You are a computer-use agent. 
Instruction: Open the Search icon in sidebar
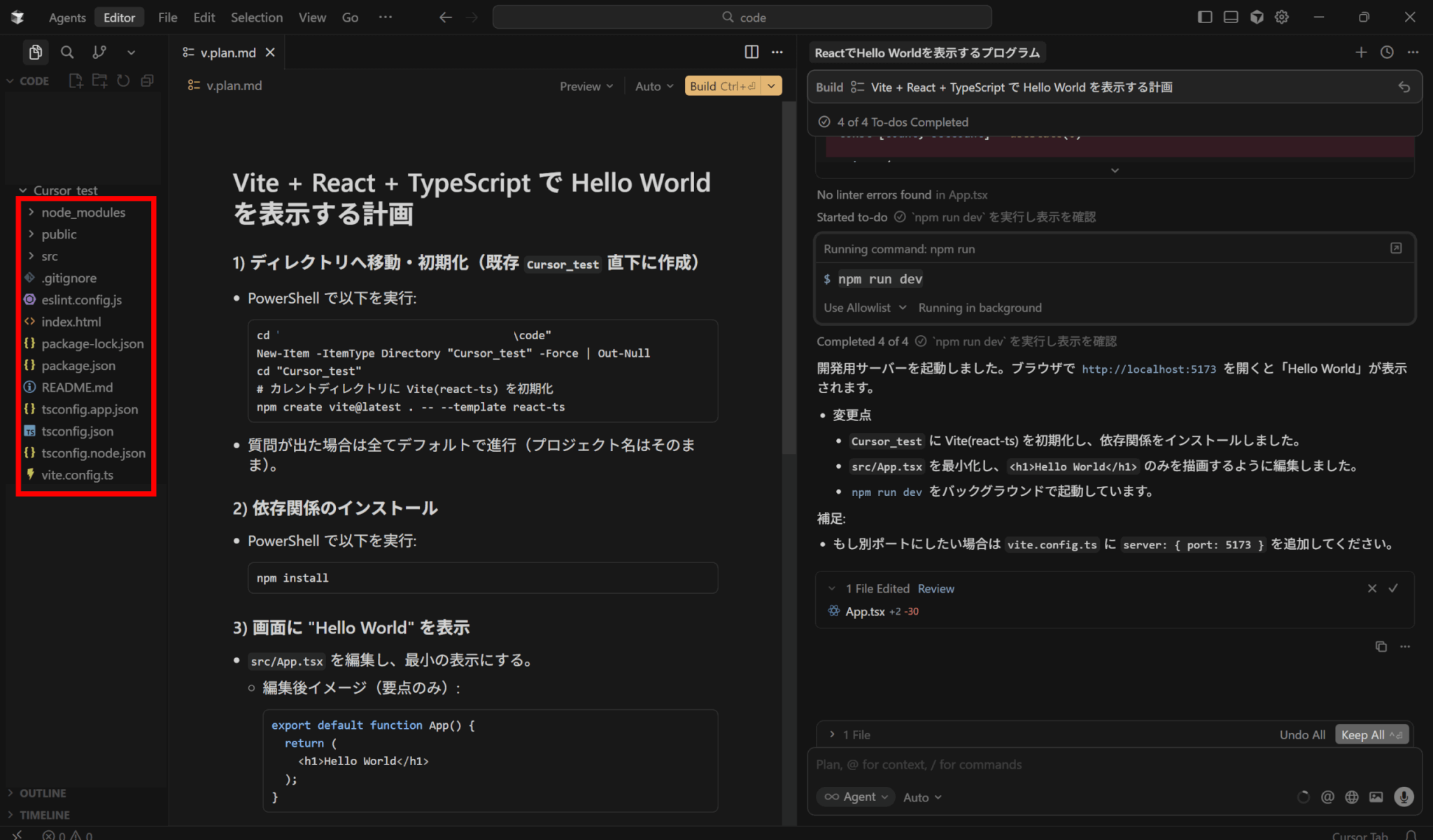67,52
